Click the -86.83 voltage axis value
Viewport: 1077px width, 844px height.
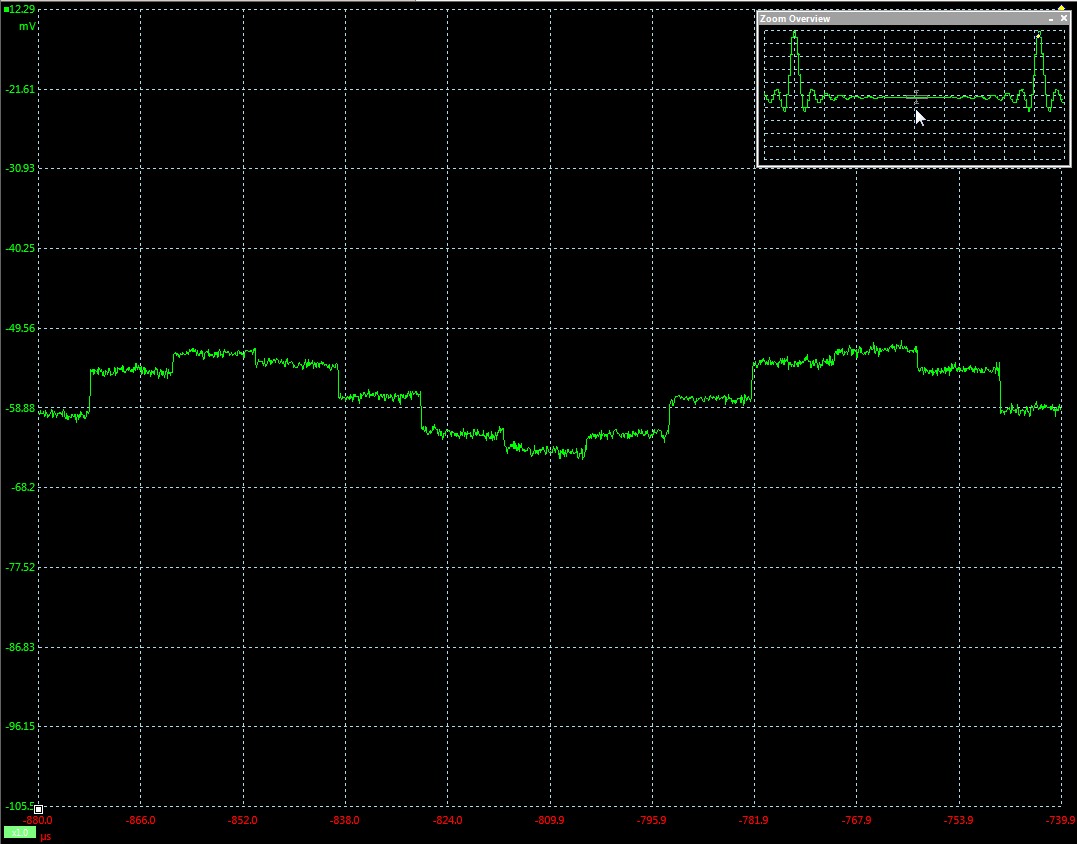tap(20, 647)
